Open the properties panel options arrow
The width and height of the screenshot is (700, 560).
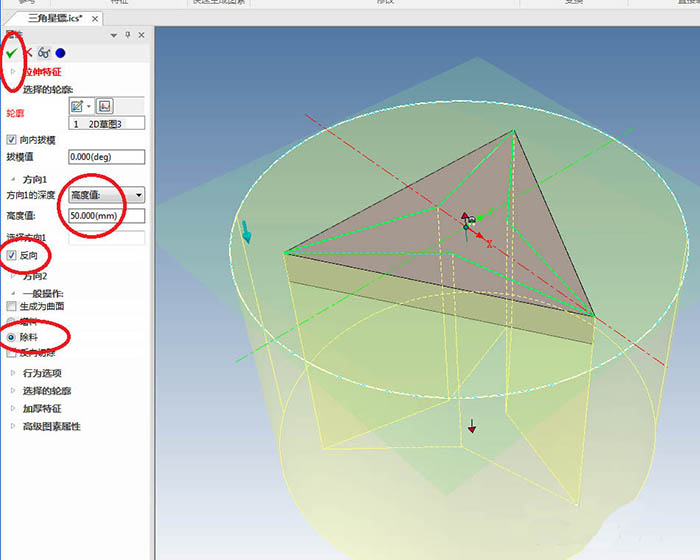coord(114,35)
